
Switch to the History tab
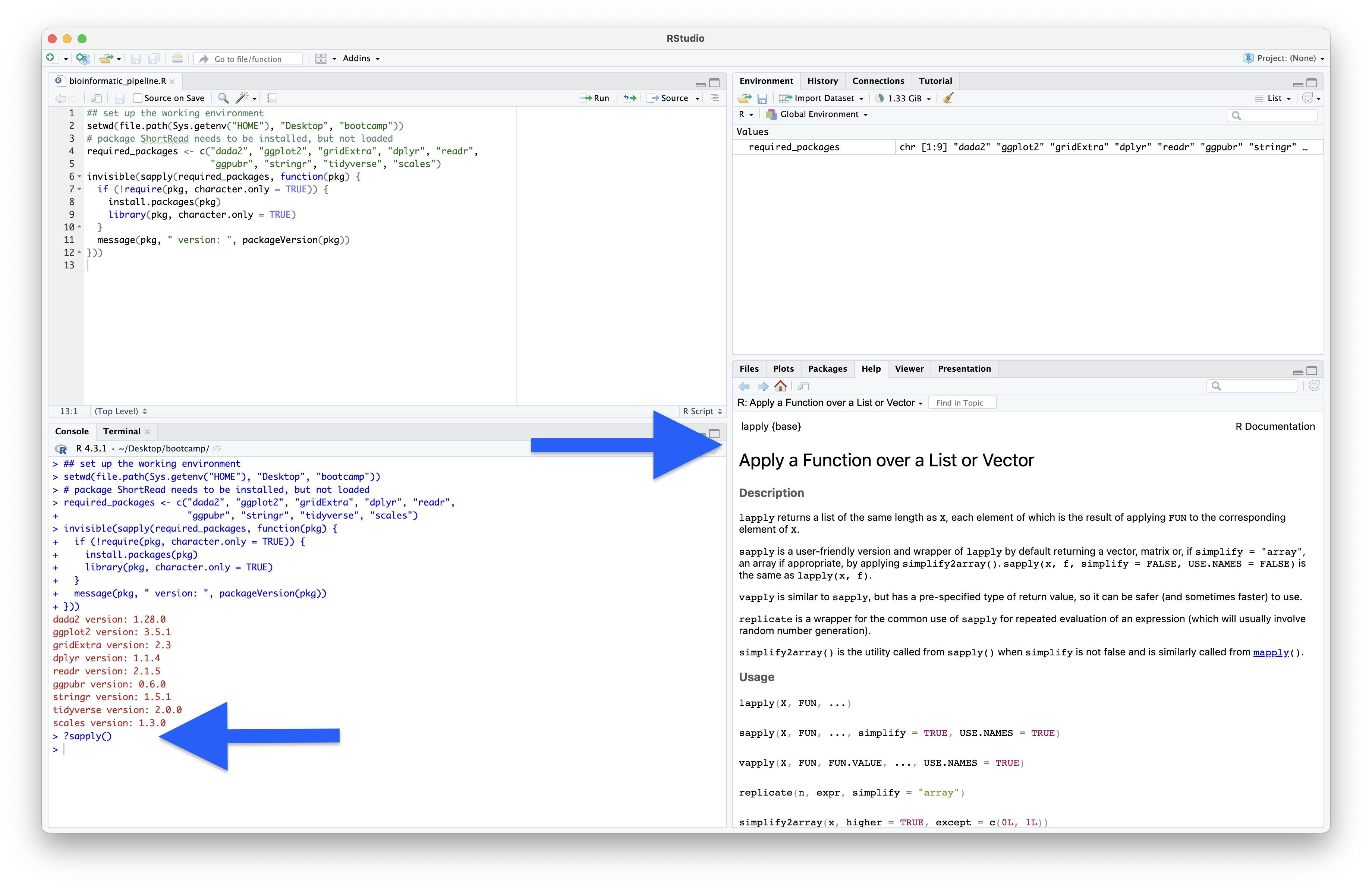click(822, 81)
